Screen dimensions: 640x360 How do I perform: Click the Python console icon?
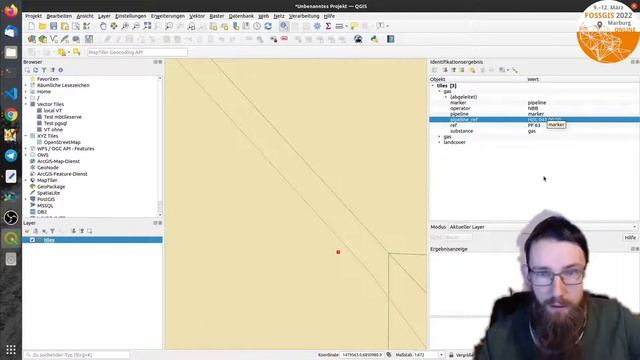pyautogui.click(x=374, y=39)
